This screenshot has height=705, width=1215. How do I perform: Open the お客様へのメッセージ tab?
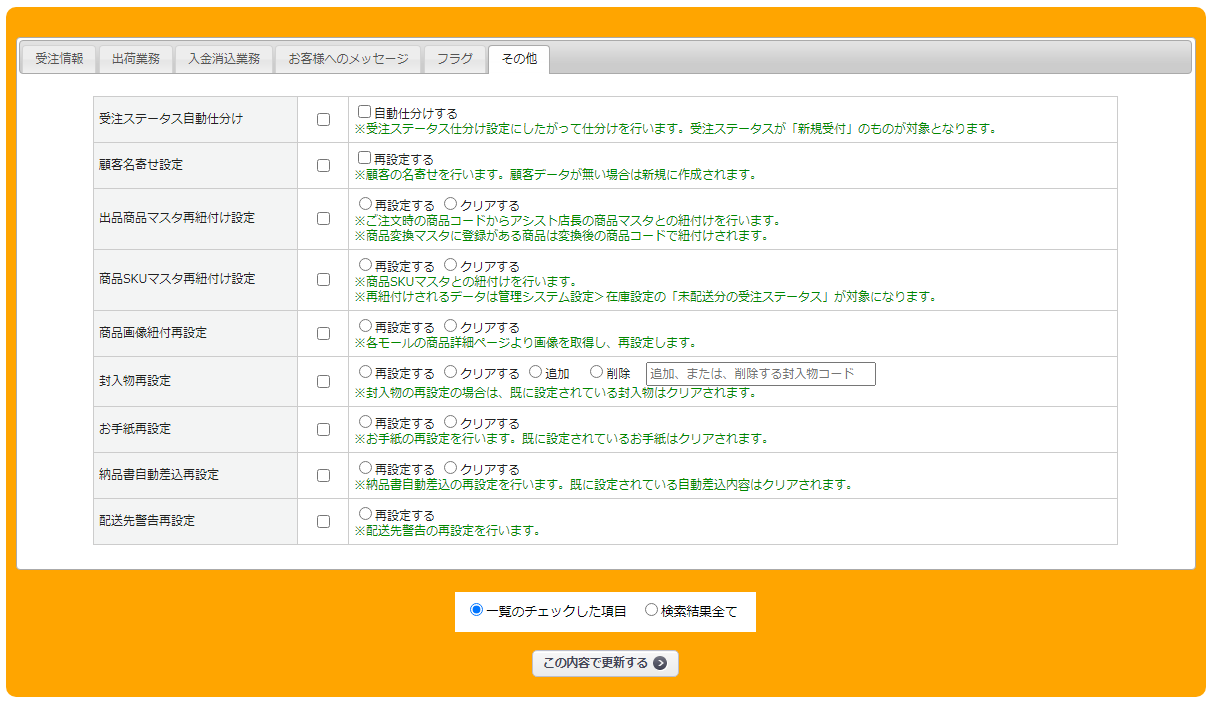348,59
